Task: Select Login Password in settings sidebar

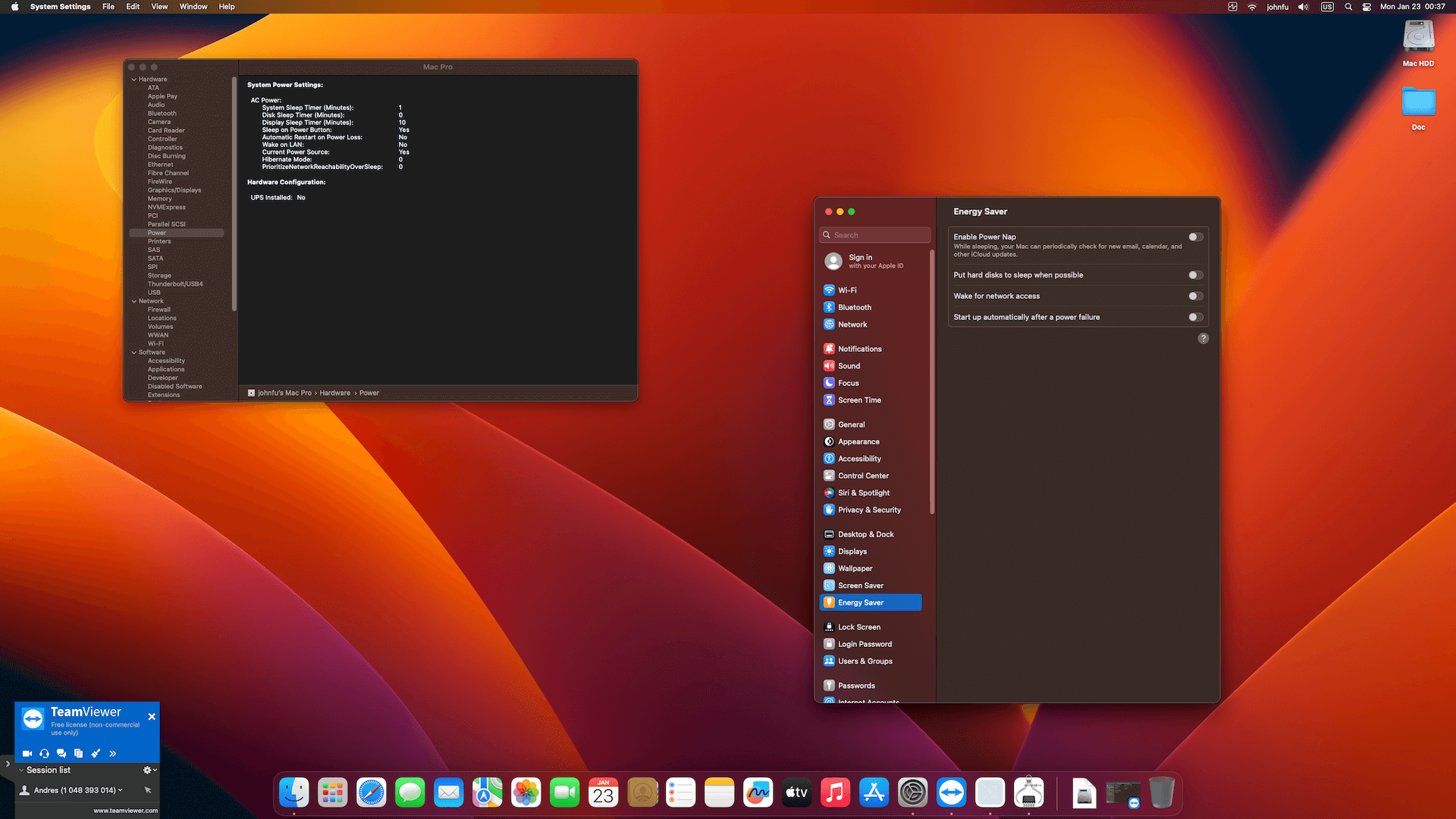Action: coord(871,645)
